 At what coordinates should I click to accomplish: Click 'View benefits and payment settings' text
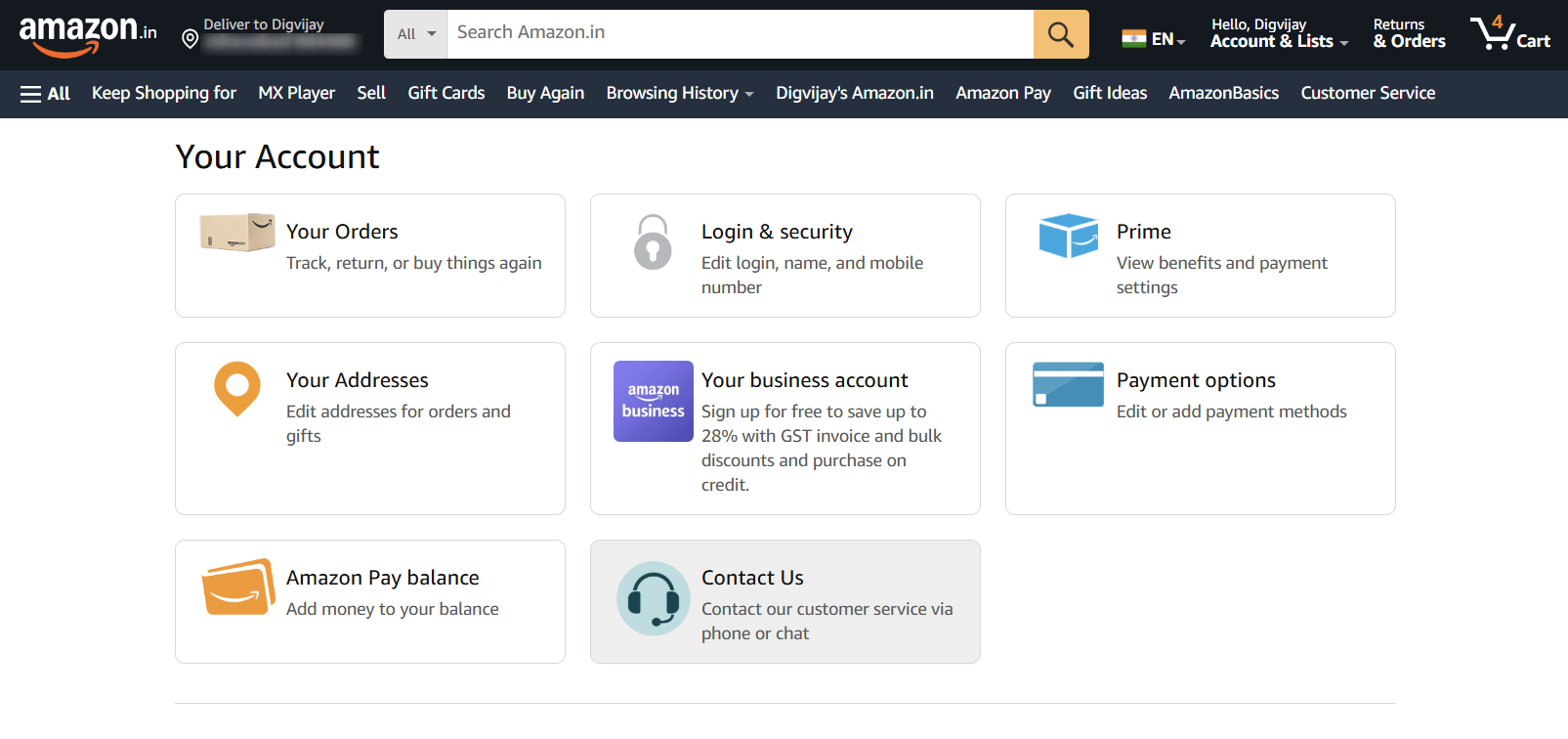tap(1222, 275)
